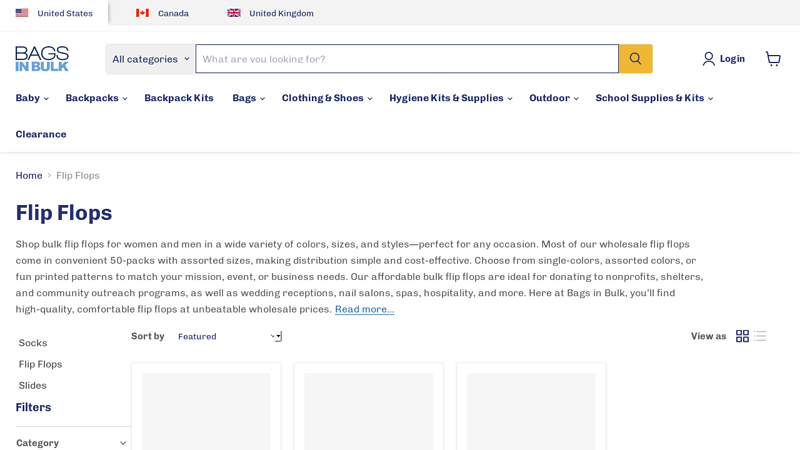
Task: Select the United States flag icon
Action: tap(22, 13)
